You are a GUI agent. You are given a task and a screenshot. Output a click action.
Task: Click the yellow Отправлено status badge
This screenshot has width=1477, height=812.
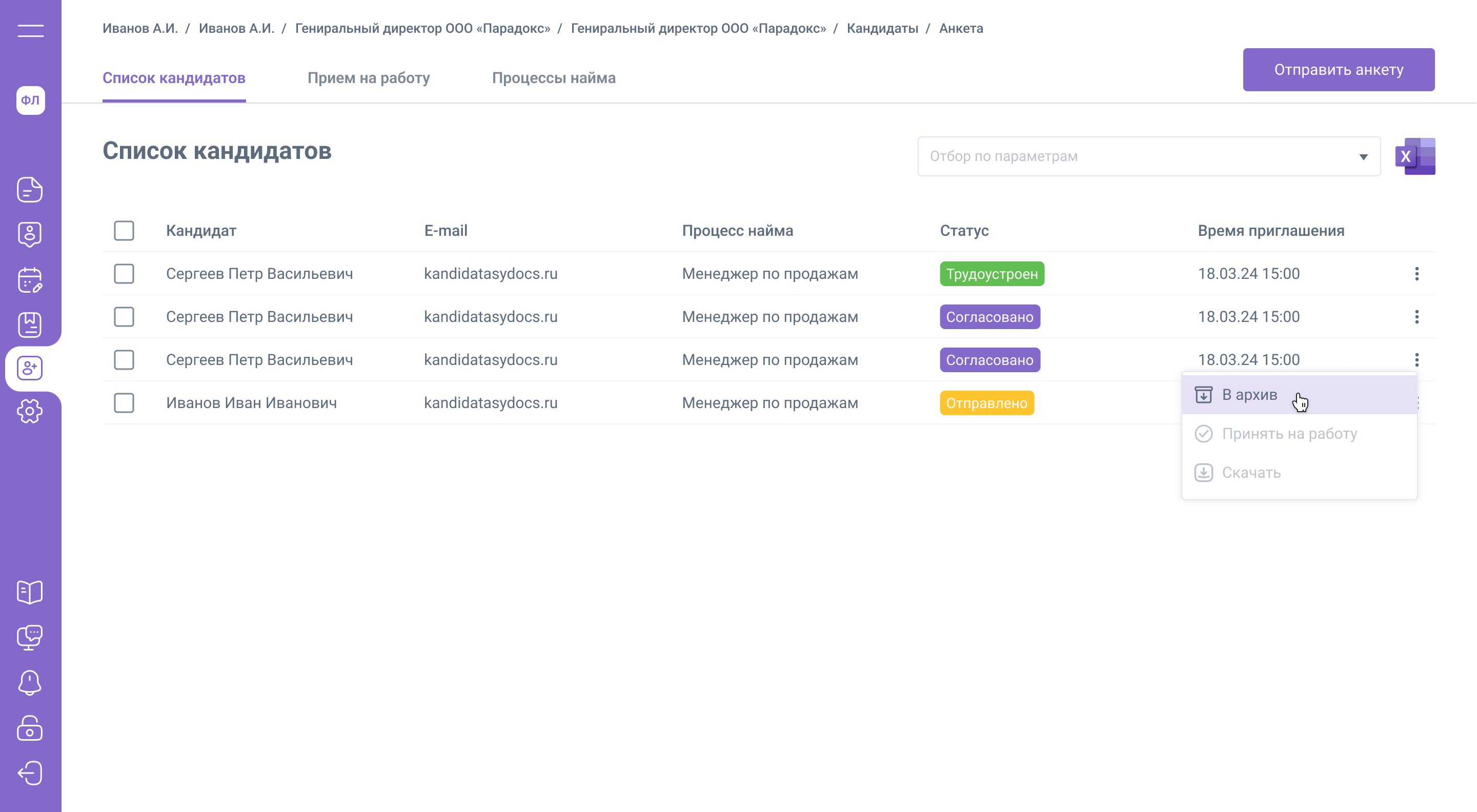tap(986, 403)
